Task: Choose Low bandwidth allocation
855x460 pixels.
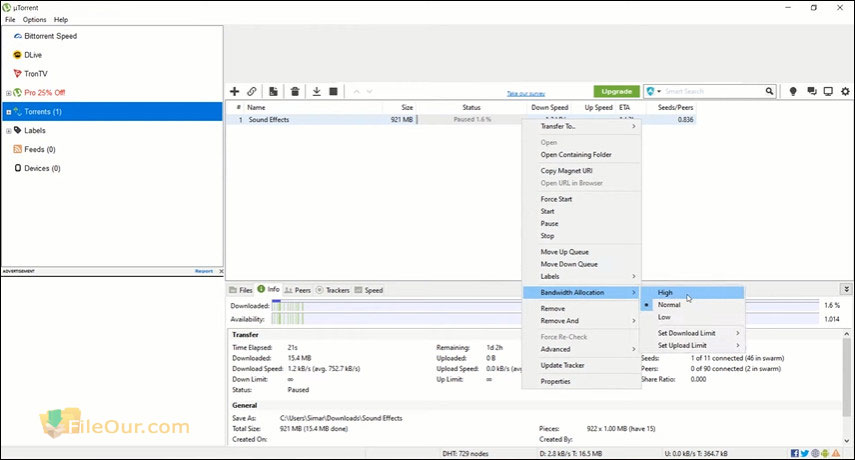Action: [664, 317]
